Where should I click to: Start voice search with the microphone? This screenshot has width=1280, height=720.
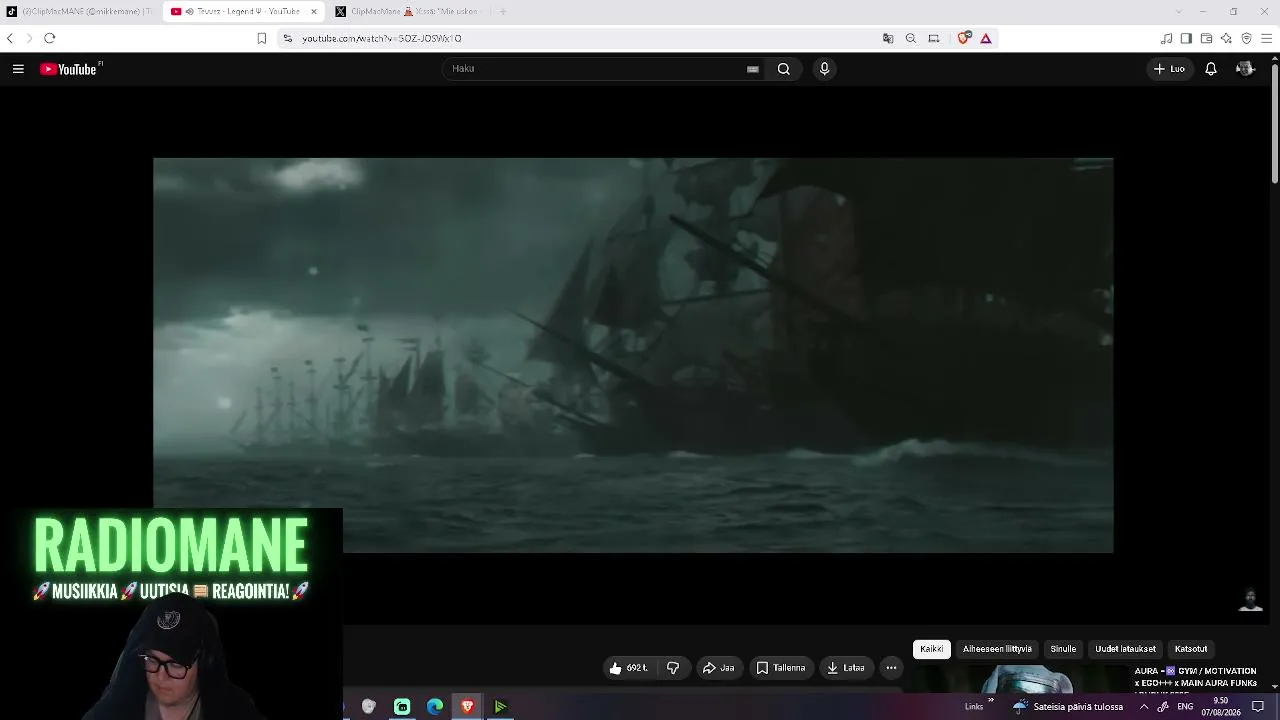[x=824, y=69]
